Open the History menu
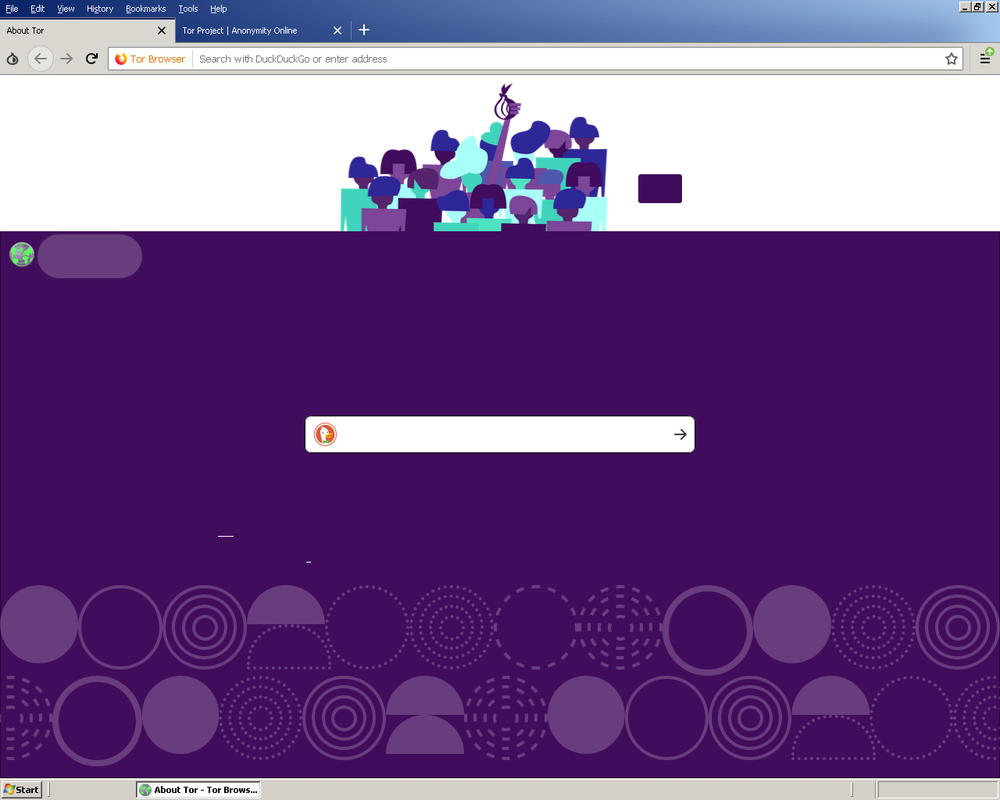Viewport: 1000px width, 800px height. coord(99,9)
